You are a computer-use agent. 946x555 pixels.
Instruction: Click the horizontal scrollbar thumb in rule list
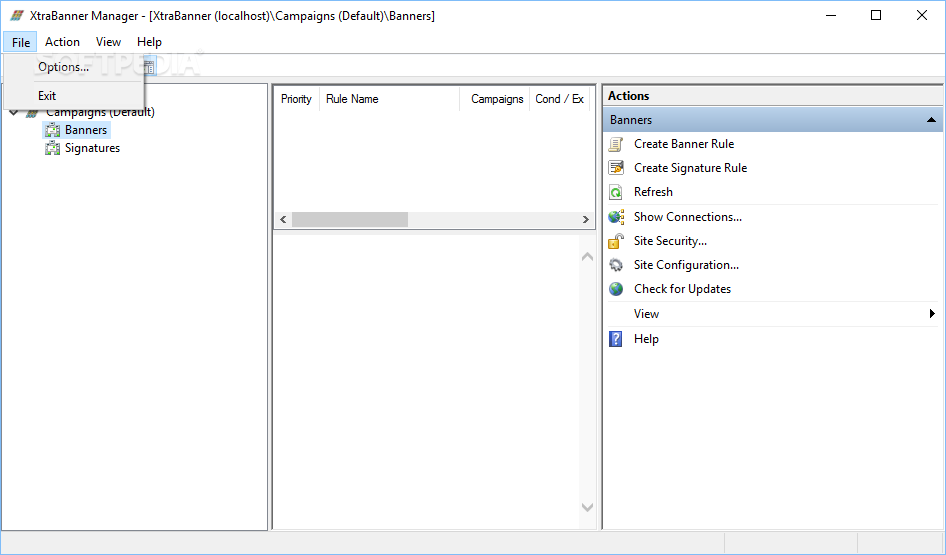(x=350, y=220)
